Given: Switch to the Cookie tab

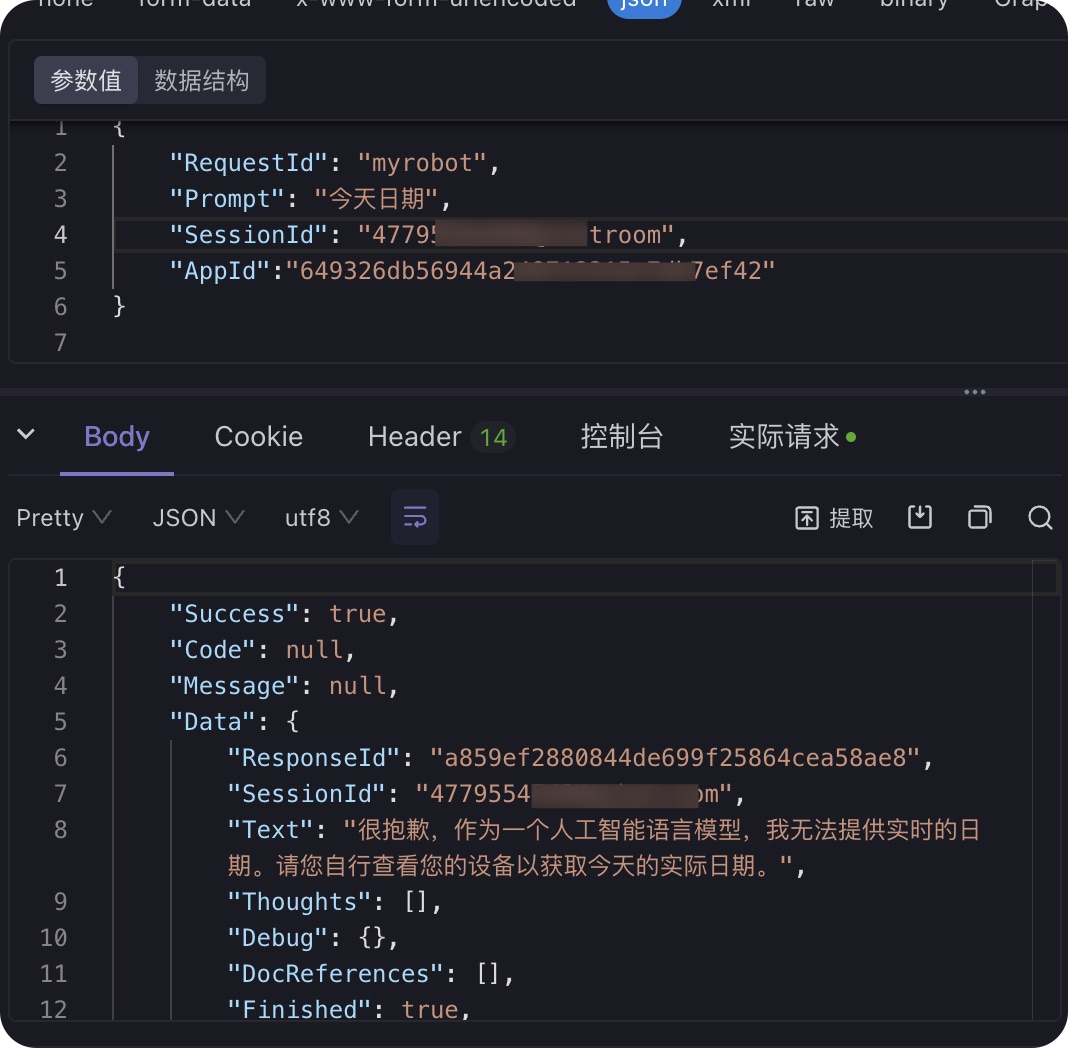Looking at the screenshot, I should click(259, 436).
